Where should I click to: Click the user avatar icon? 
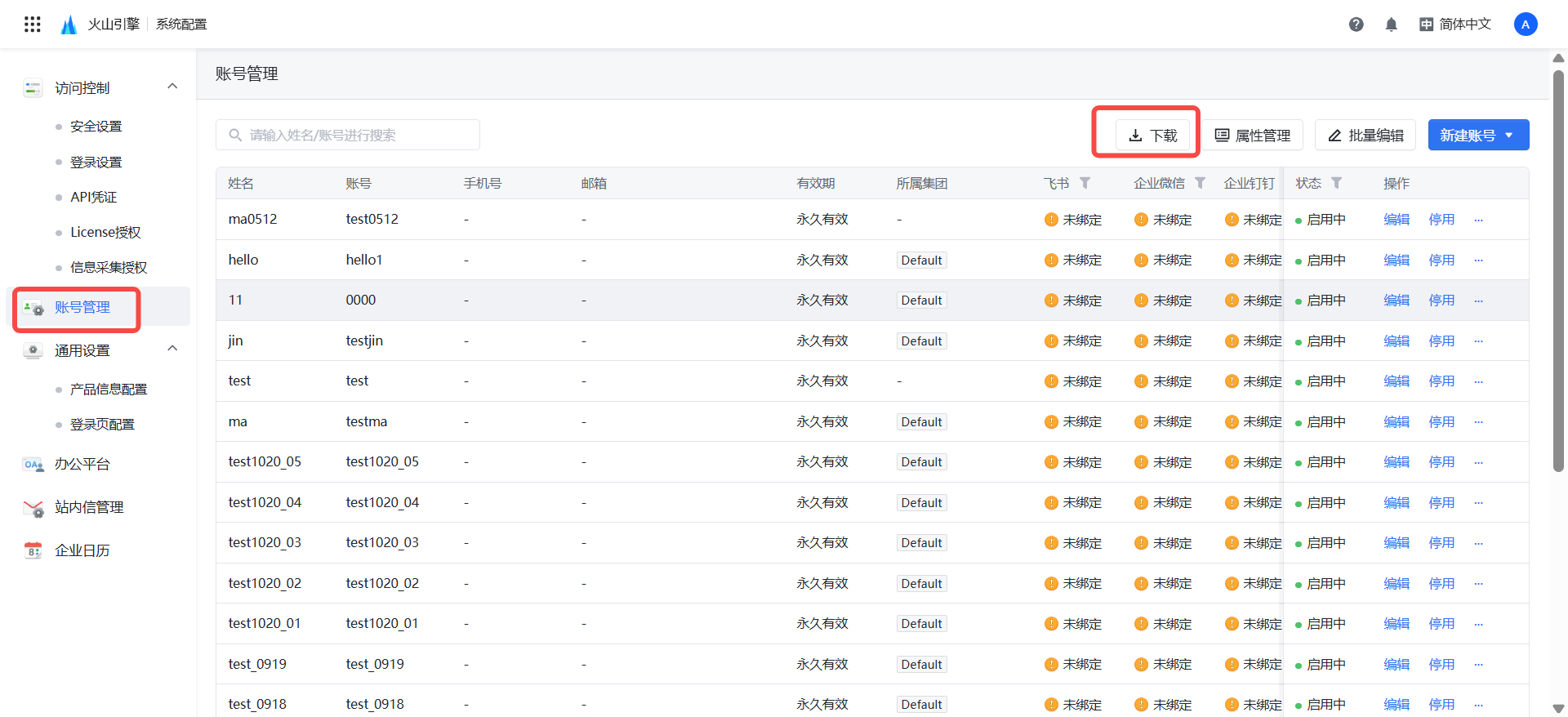pyautogui.click(x=1525, y=24)
